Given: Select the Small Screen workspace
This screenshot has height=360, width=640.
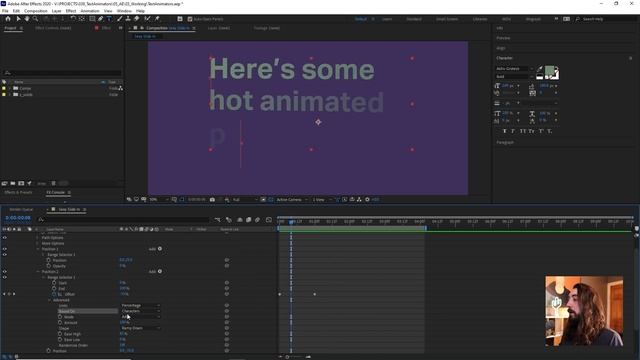Looking at the screenshot, I should [x=447, y=19].
